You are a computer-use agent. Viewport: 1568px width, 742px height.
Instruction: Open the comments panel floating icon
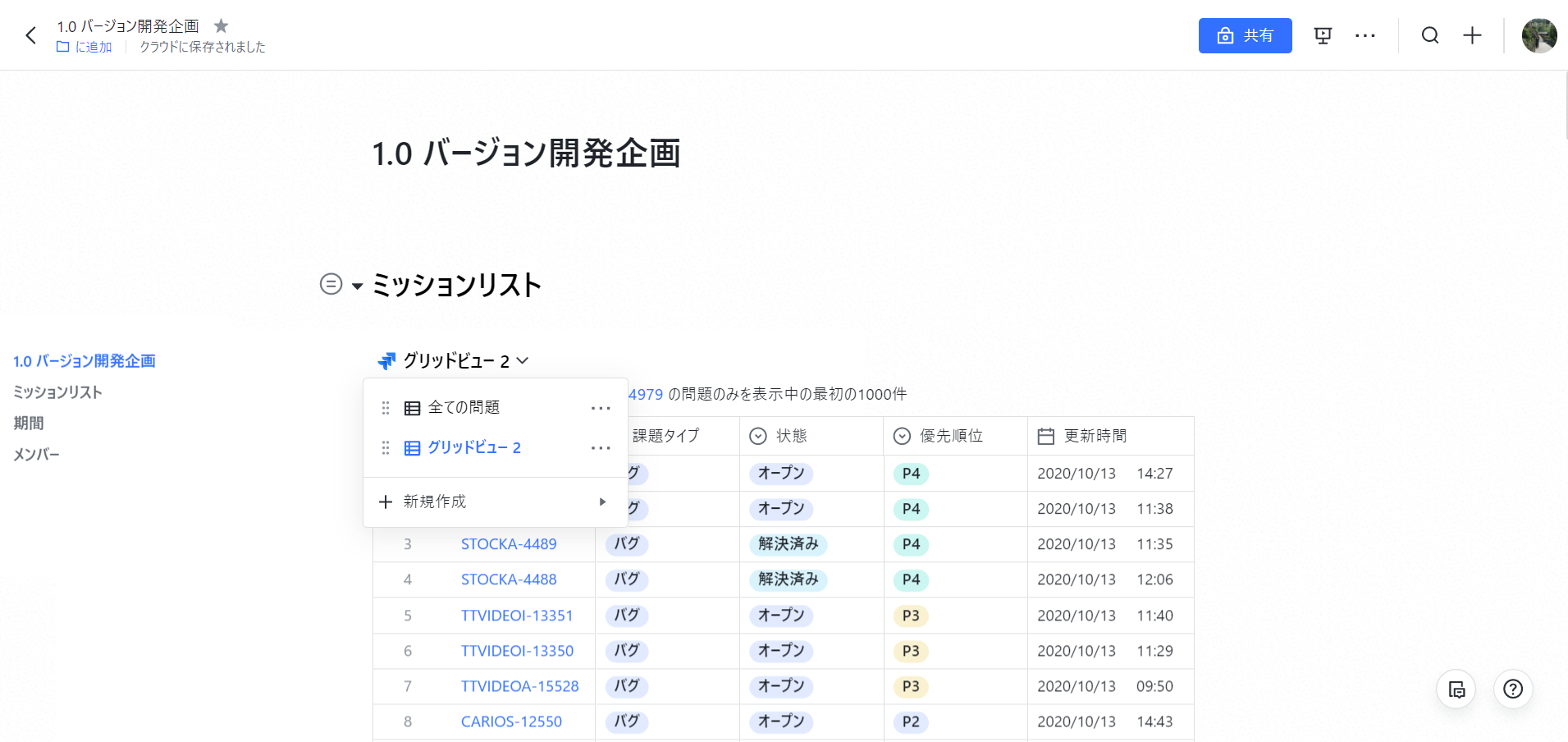coord(1456,689)
